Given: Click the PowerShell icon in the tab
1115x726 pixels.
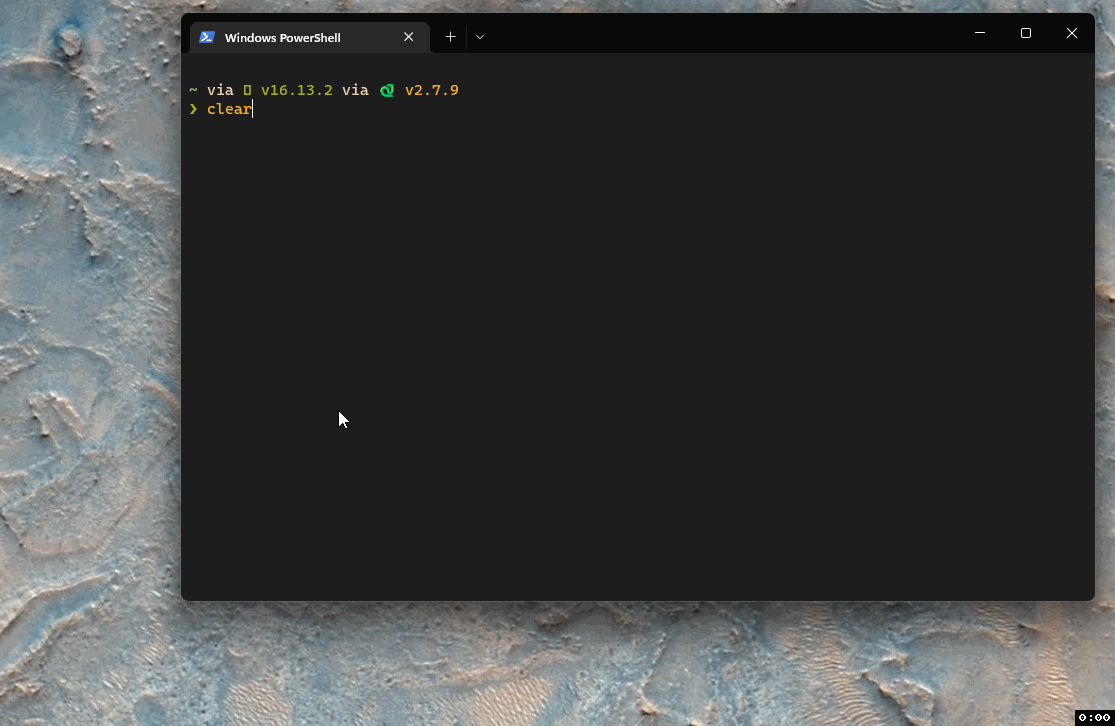Looking at the screenshot, I should point(207,37).
